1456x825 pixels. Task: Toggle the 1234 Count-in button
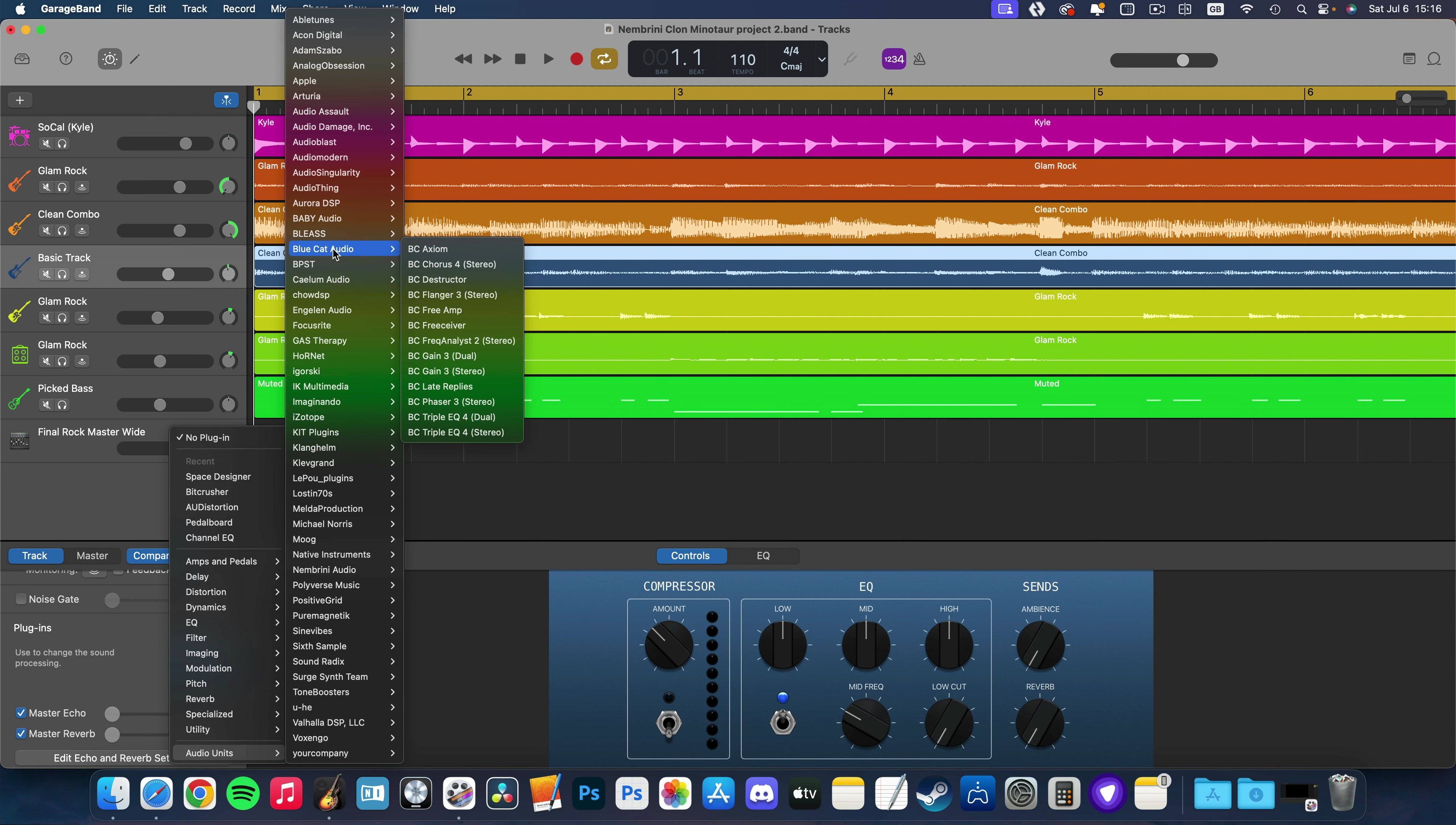[894, 59]
